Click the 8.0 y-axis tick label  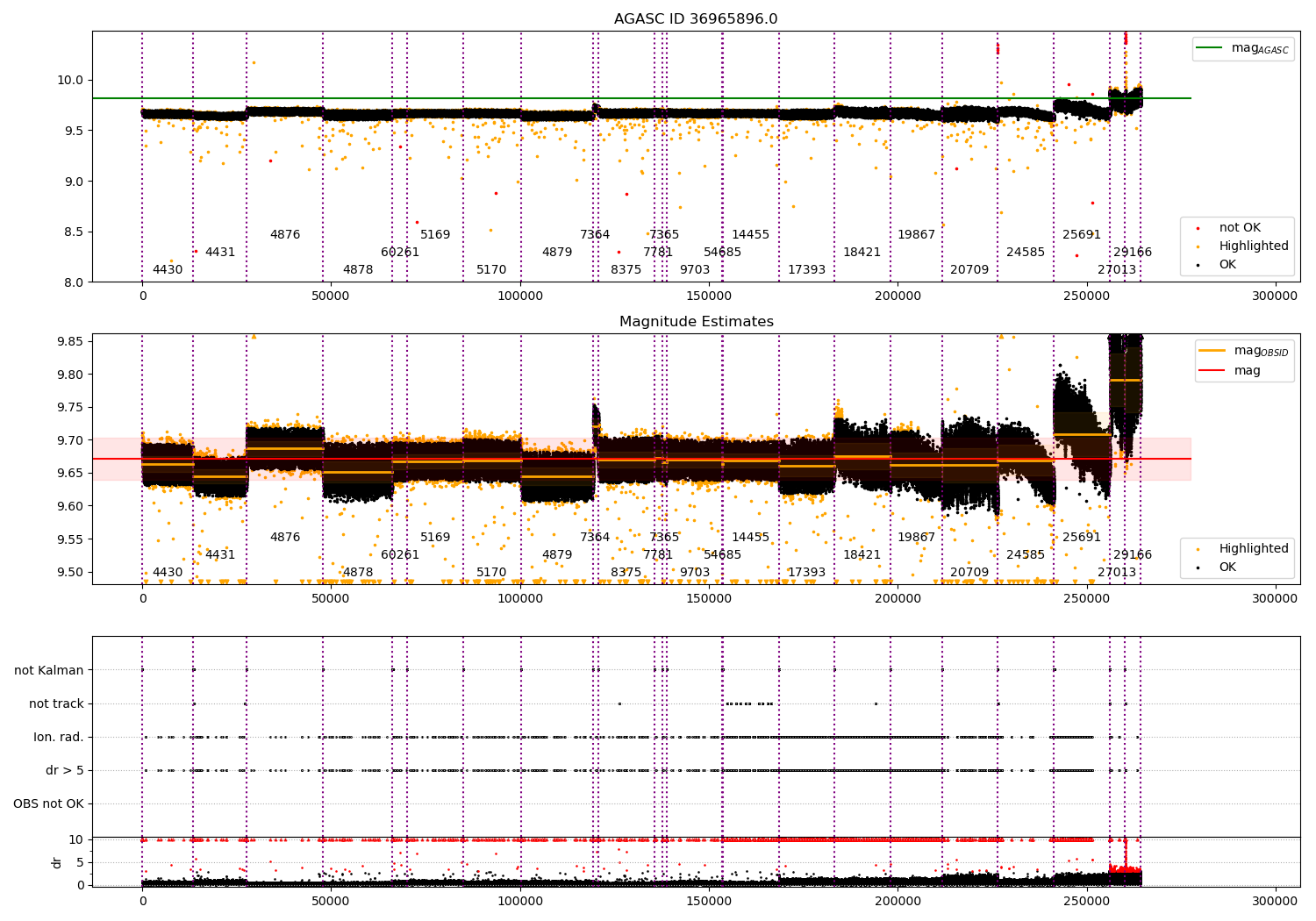pyautogui.click(x=74, y=283)
